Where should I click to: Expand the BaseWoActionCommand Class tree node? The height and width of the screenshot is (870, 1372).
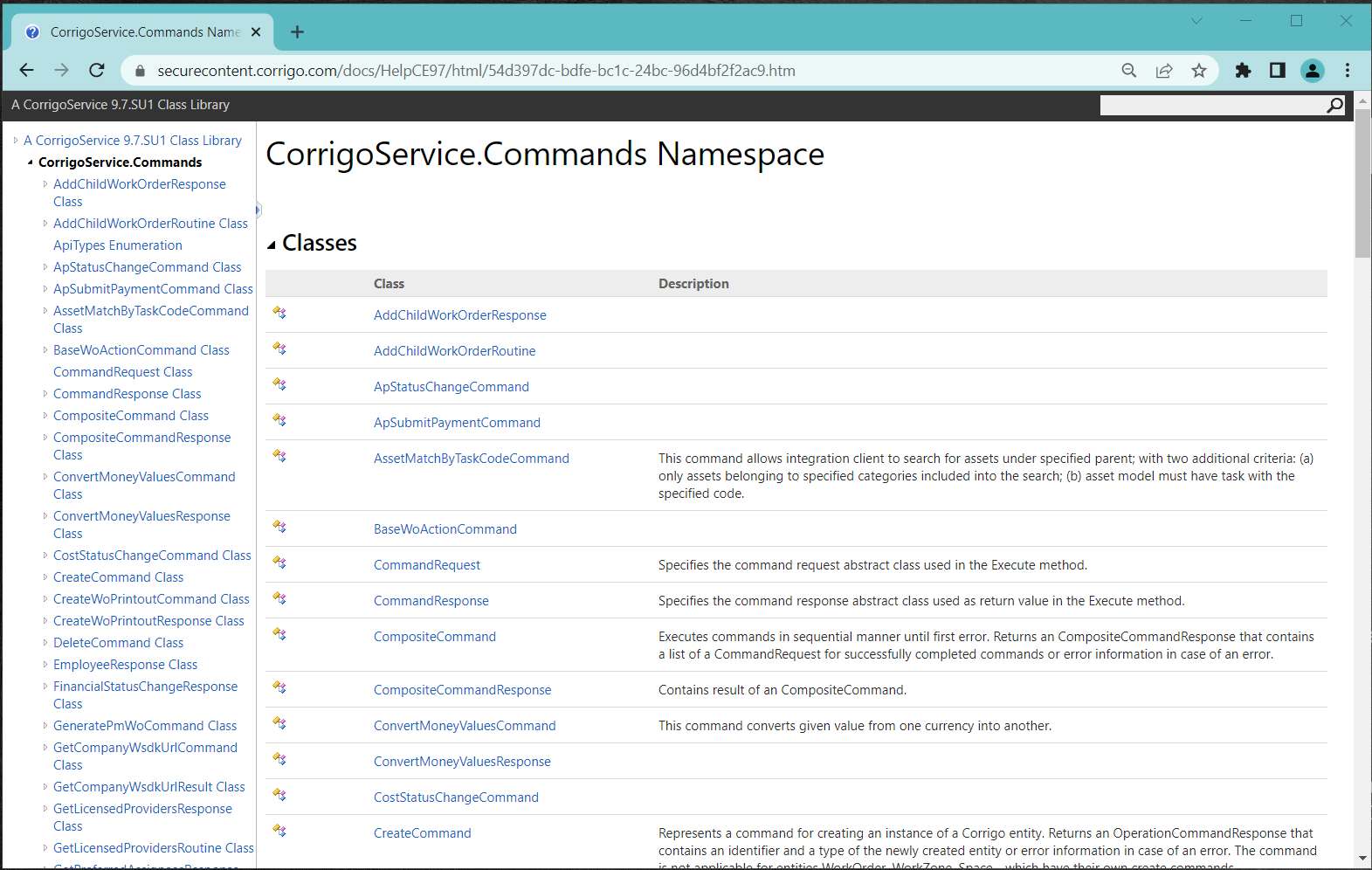[x=45, y=349]
